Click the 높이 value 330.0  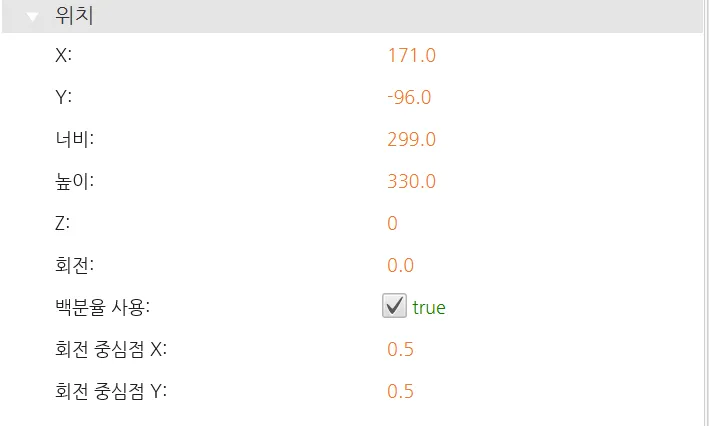(411, 181)
